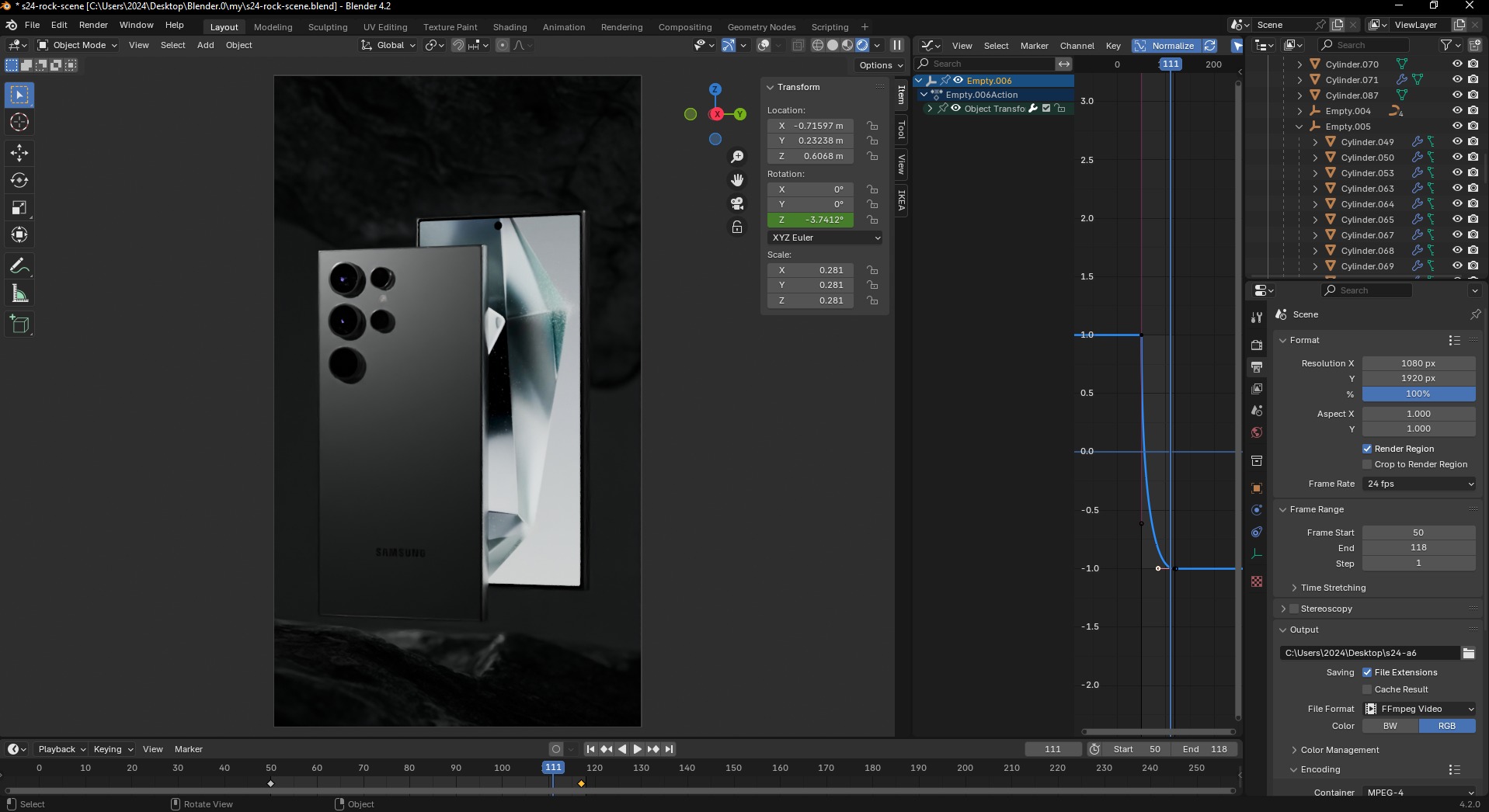Select the Scale tool in the toolbar
Image resolution: width=1489 pixels, height=812 pixels.
[19, 207]
